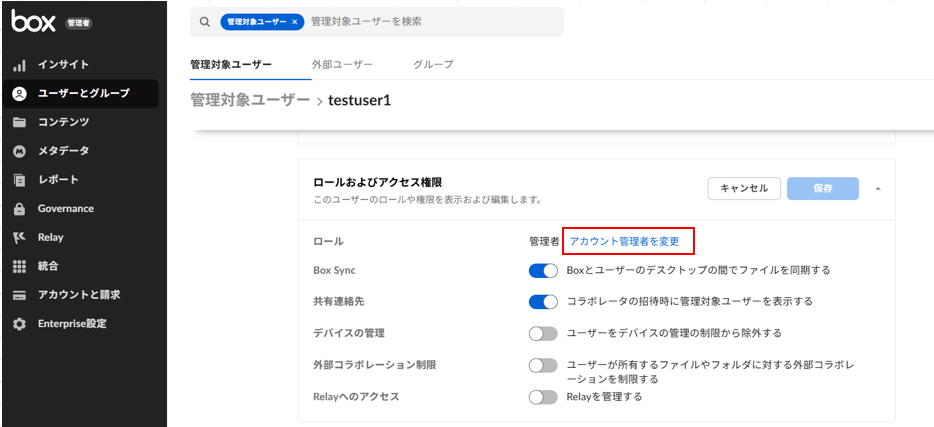Click the search magnifier icon
The height and width of the screenshot is (427, 934).
[205, 22]
